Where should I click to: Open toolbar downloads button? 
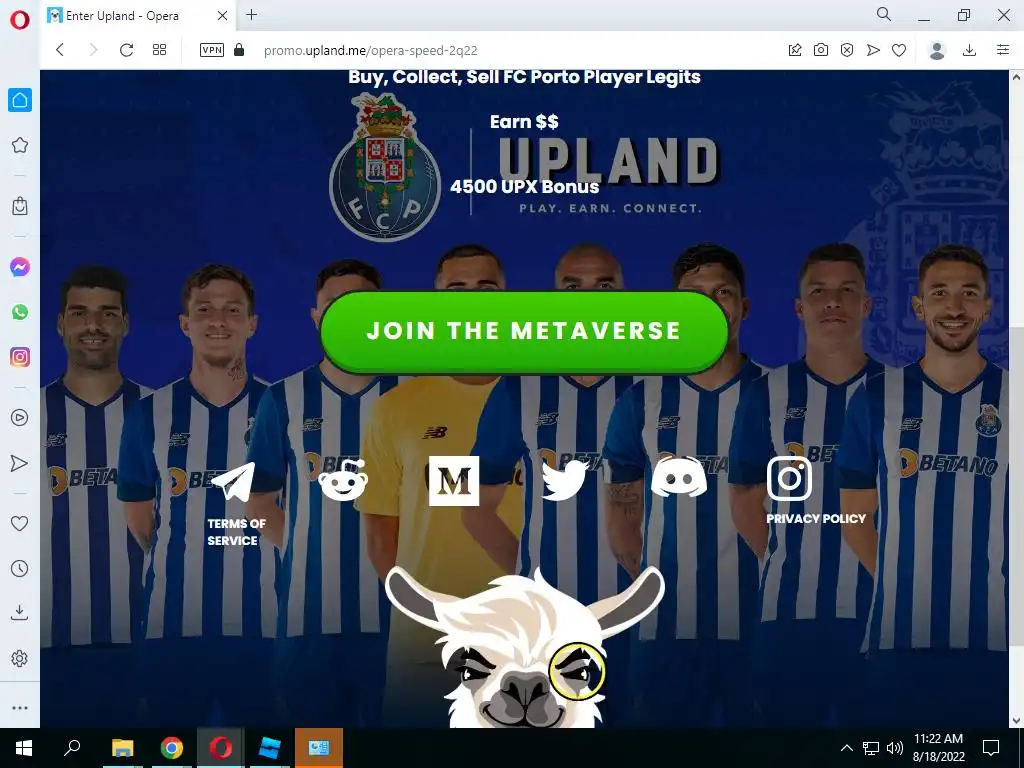[x=970, y=50]
